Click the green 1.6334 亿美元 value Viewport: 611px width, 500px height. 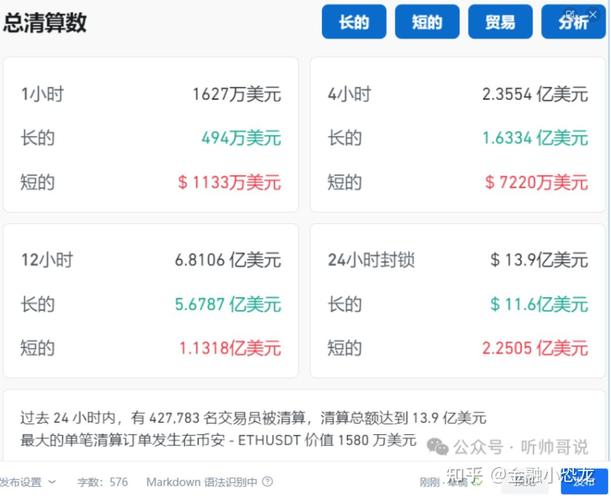[535, 138]
